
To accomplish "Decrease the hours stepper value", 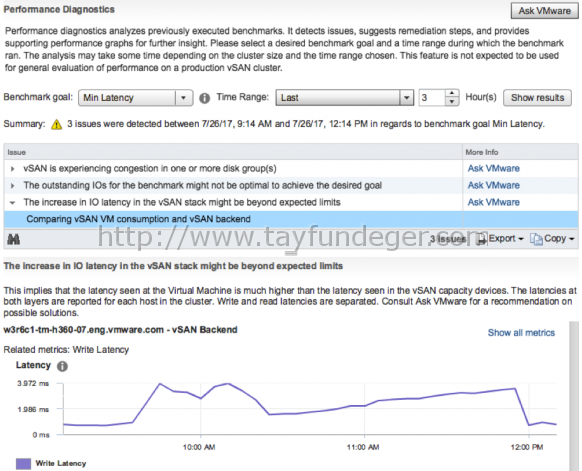I will 452,102.
